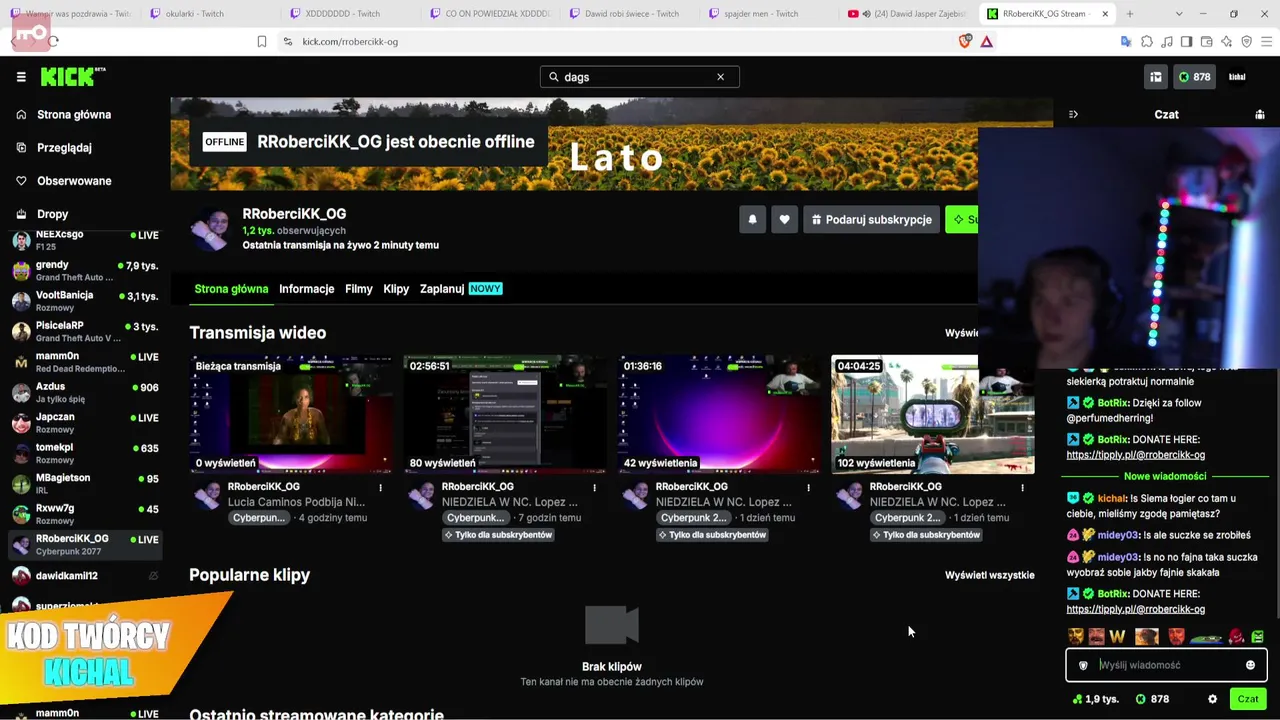1280x720 pixels.
Task: Open three-dot menu for the 42 wyświetlenia video
Action: pos(808,488)
